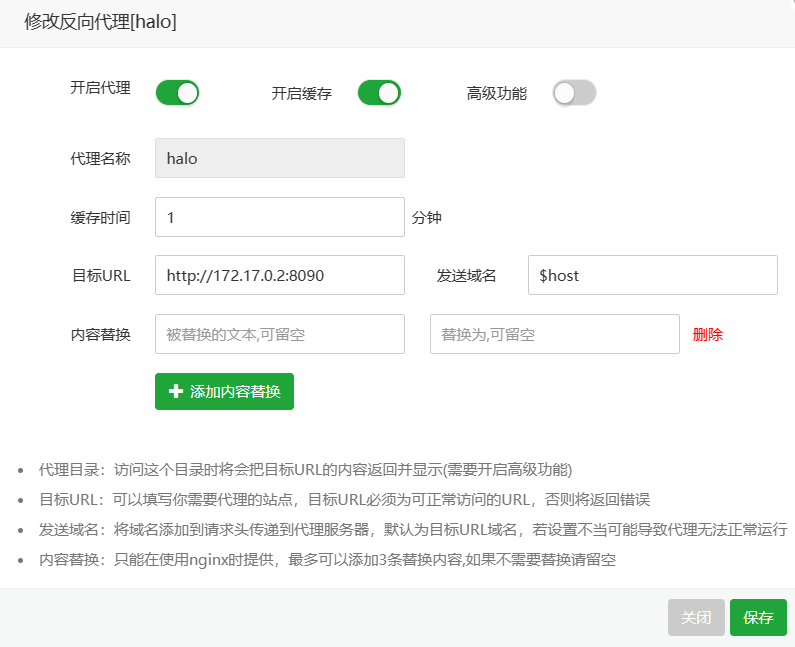Click the 开启缓存 label
Viewport: 795px width, 647px height.
(x=302, y=94)
